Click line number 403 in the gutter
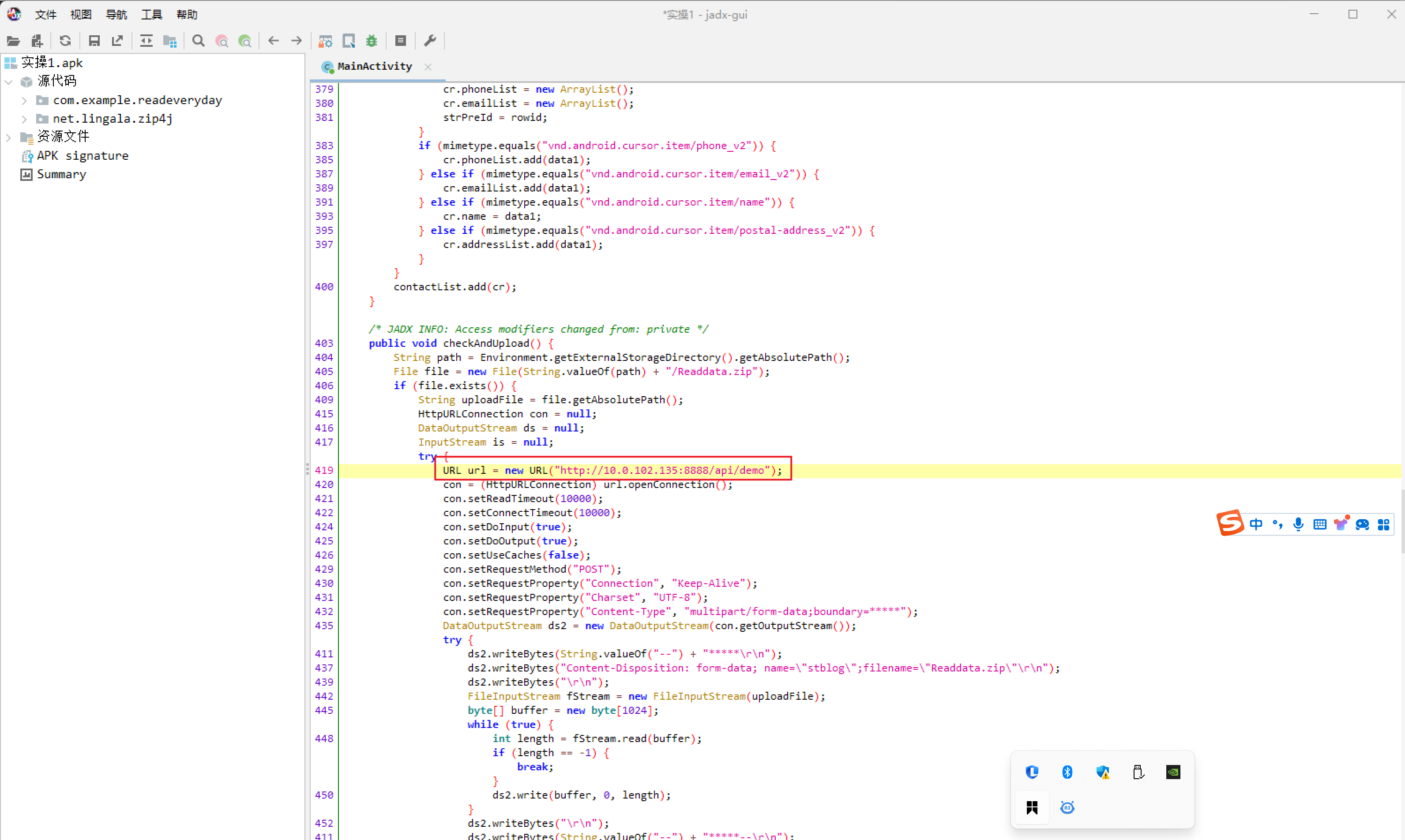The width and height of the screenshot is (1405, 840). [324, 344]
